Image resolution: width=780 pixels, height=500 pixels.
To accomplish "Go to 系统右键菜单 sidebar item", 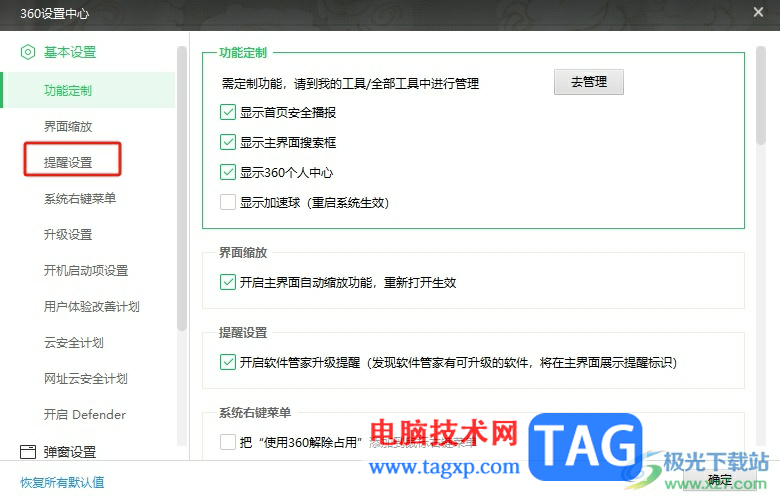I will (80, 199).
